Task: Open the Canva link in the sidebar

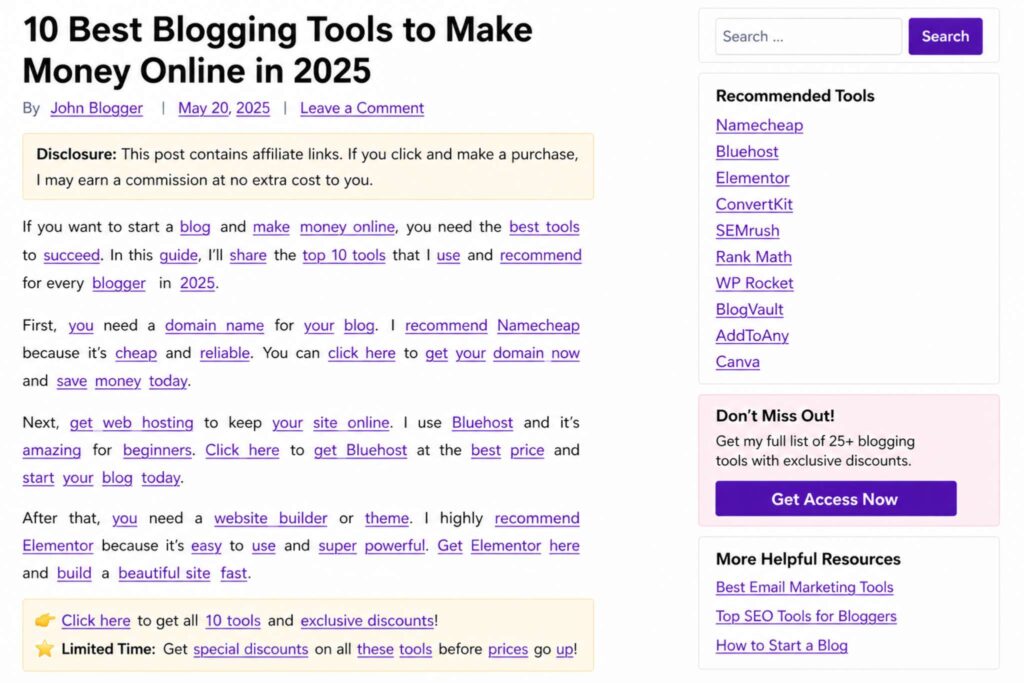Action: click(x=737, y=361)
